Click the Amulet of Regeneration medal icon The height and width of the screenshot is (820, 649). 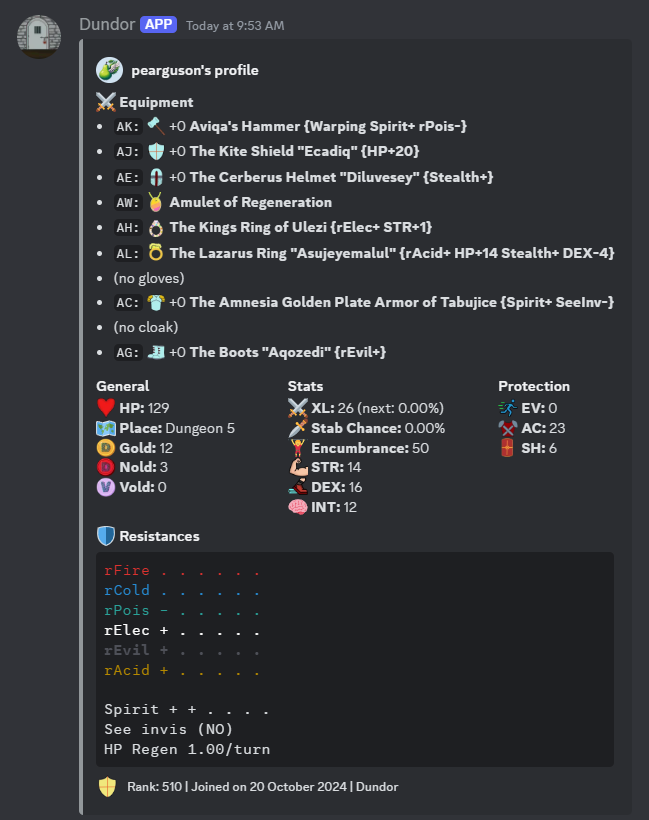pyautogui.click(x=156, y=202)
